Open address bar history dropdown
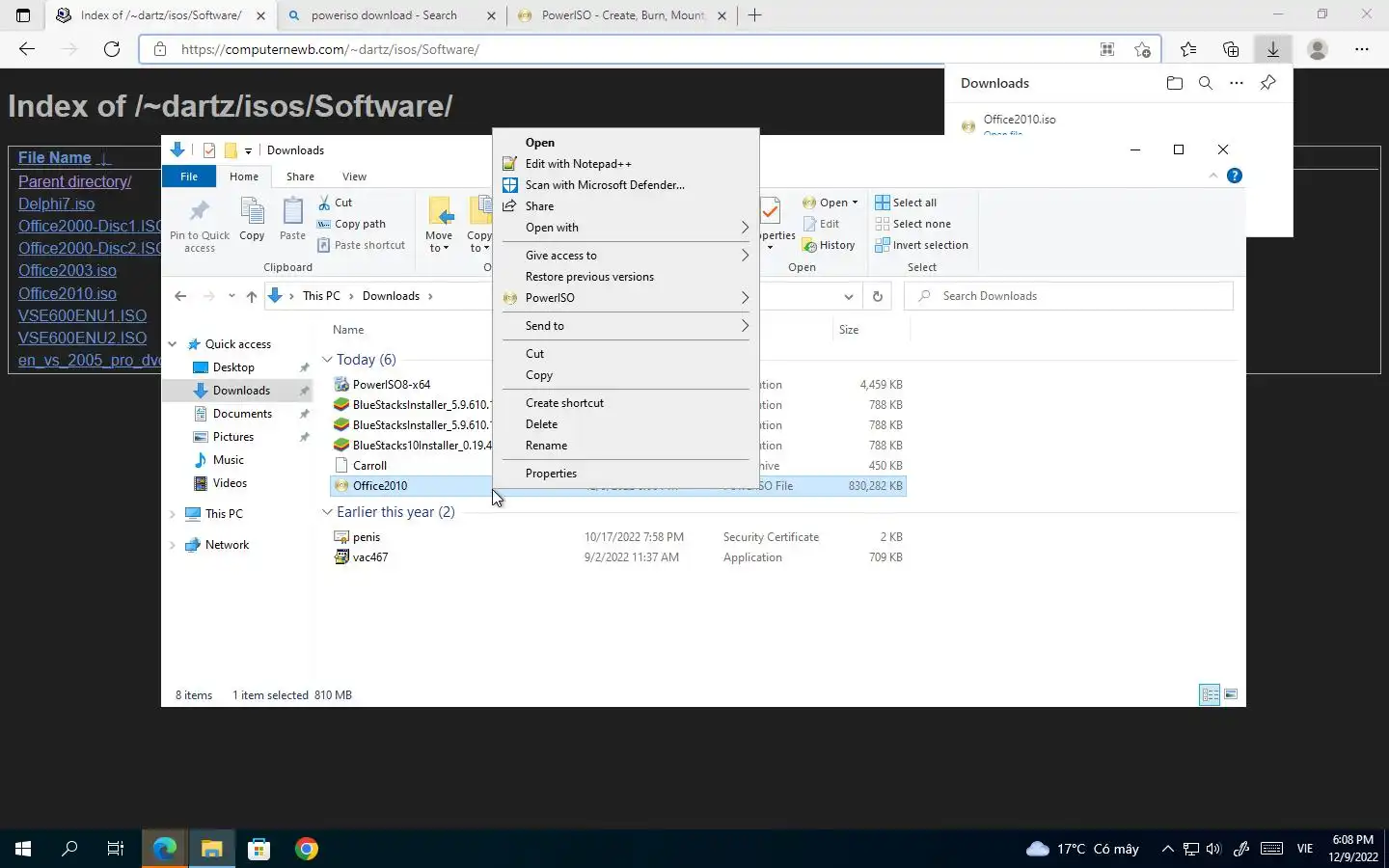 848,296
